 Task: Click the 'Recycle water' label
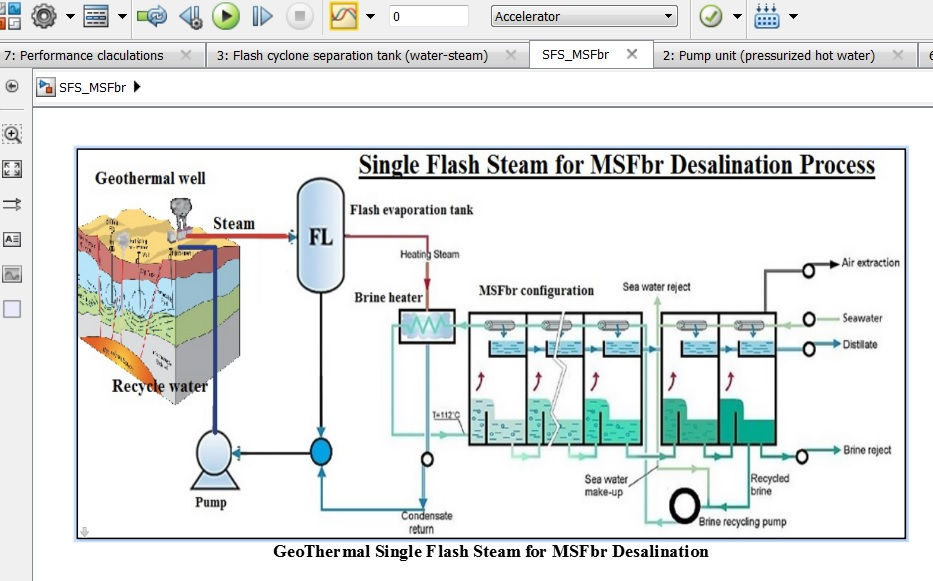click(x=159, y=386)
